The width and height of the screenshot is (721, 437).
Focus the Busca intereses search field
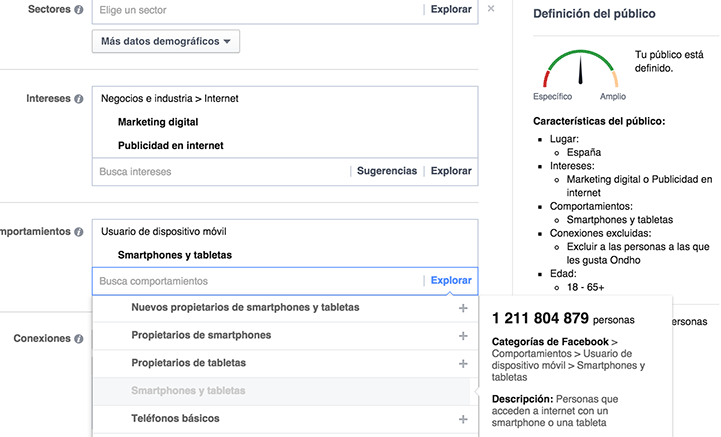coord(220,172)
